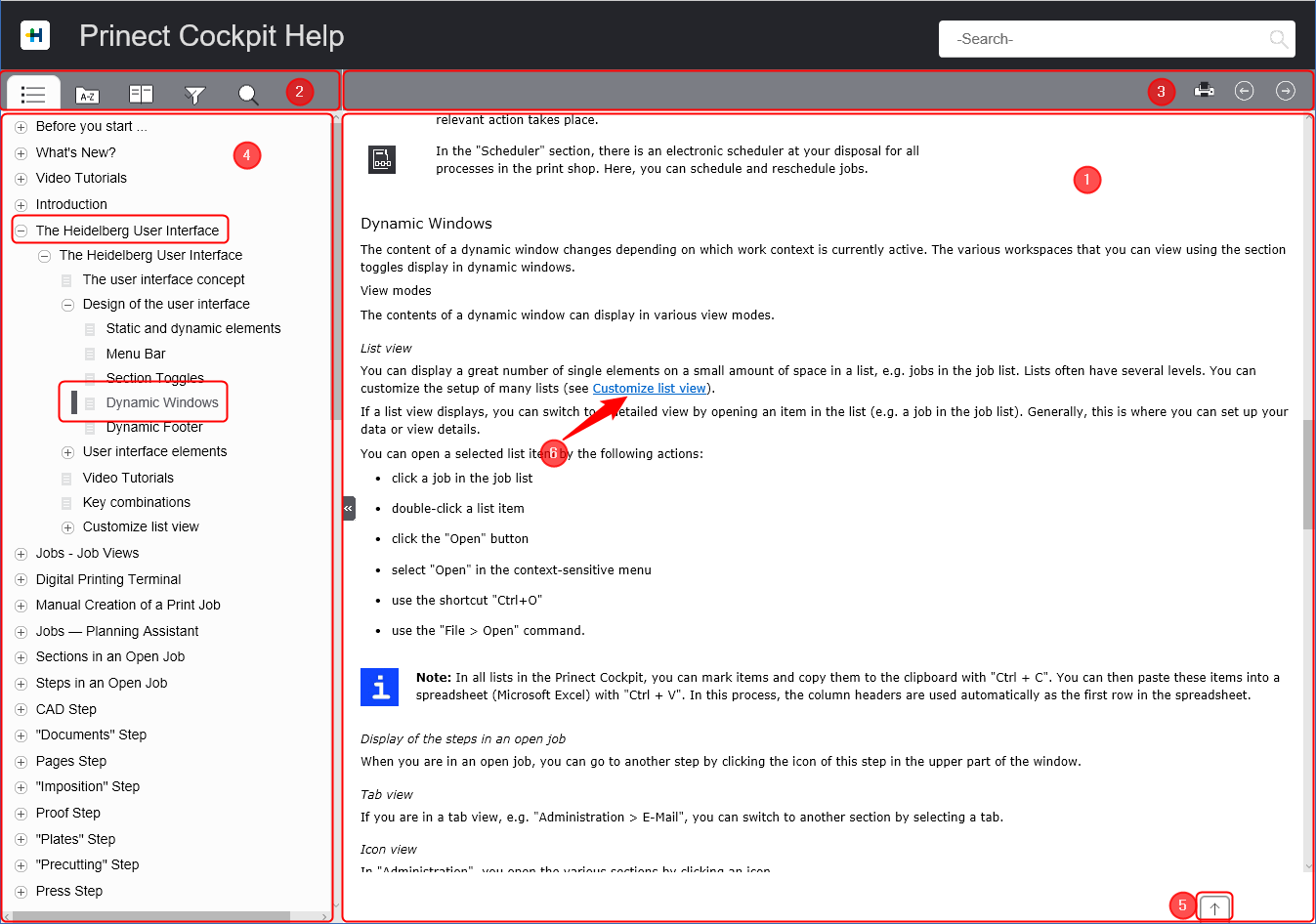This screenshot has width=1316, height=924.
Task: Go to next page arrow icon
Action: (1285, 91)
